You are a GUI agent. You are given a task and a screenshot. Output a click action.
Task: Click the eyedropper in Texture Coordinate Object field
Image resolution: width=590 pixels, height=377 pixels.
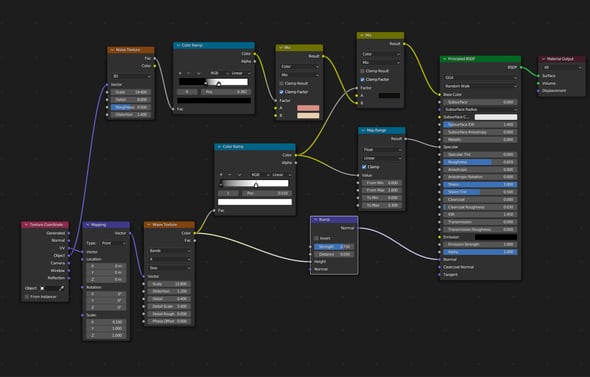[62, 288]
